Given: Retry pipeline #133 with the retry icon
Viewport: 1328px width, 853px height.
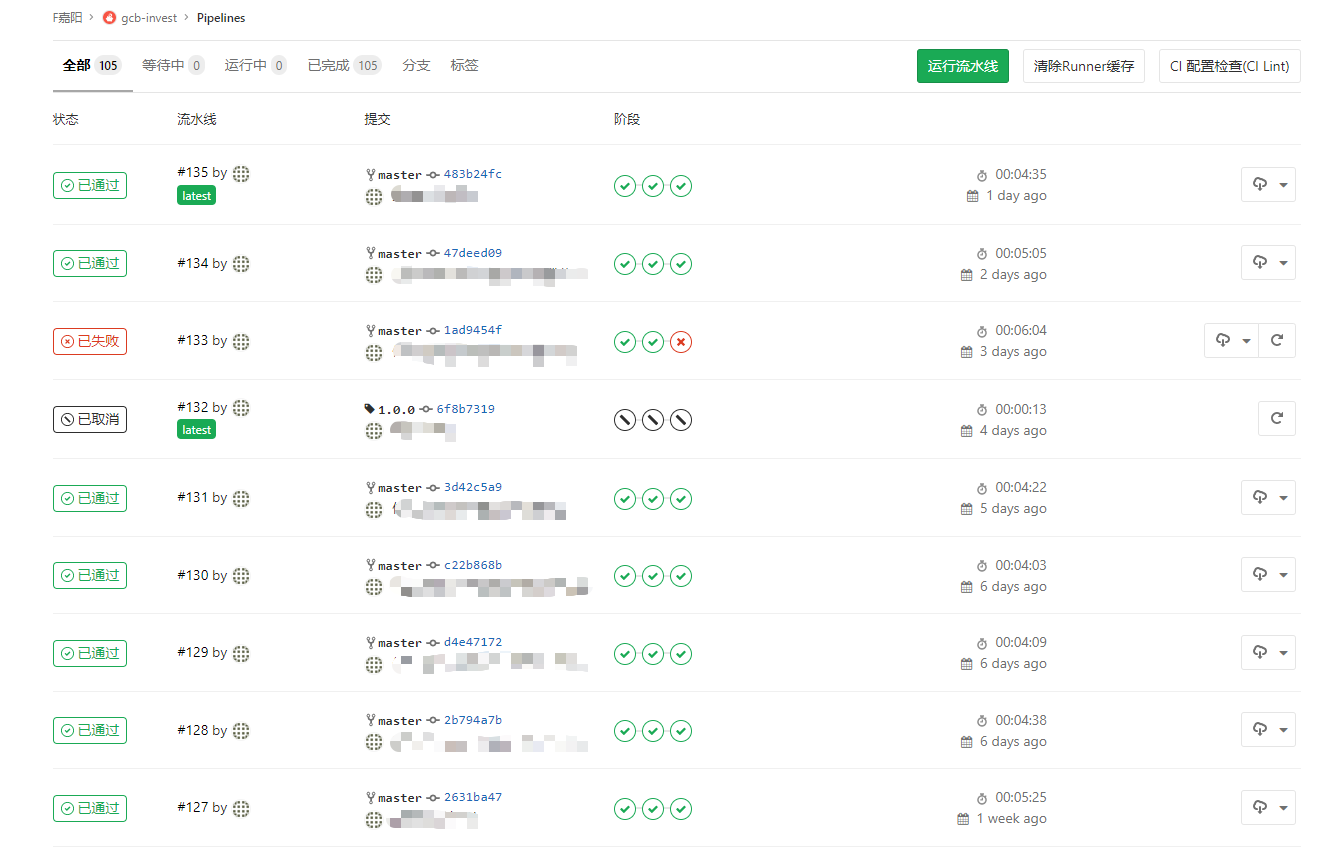Looking at the screenshot, I should [1276, 341].
